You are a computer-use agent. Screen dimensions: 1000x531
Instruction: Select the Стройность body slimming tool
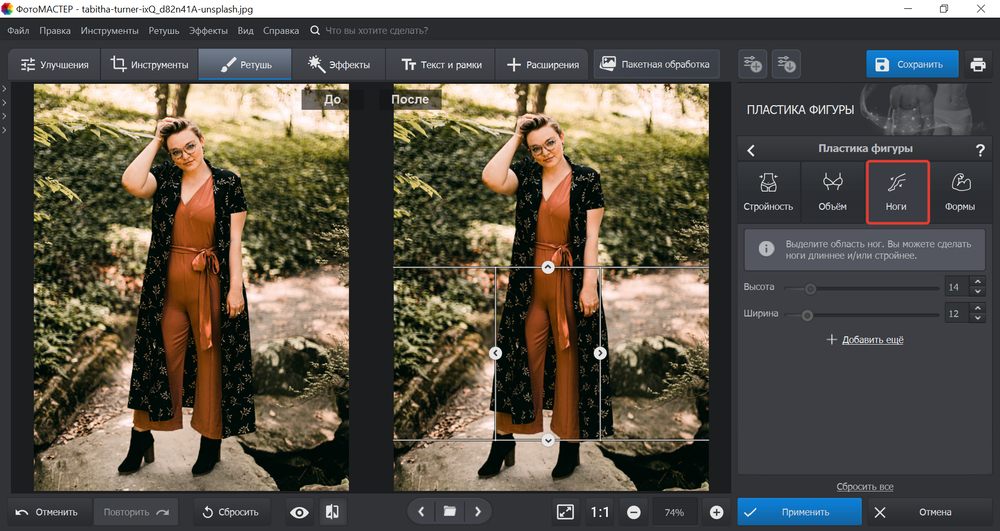click(768, 192)
